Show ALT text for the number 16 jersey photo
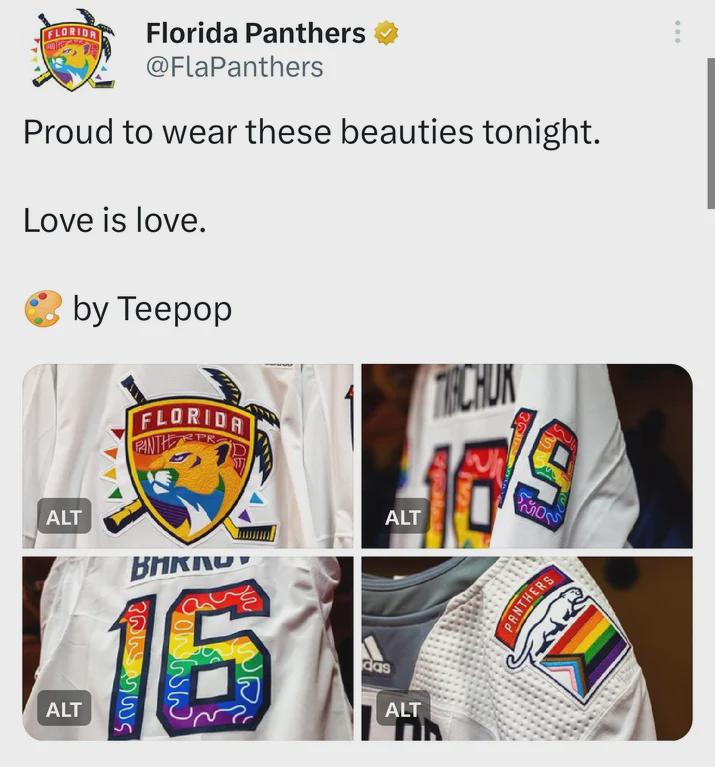The height and width of the screenshot is (767, 715). point(64,709)
